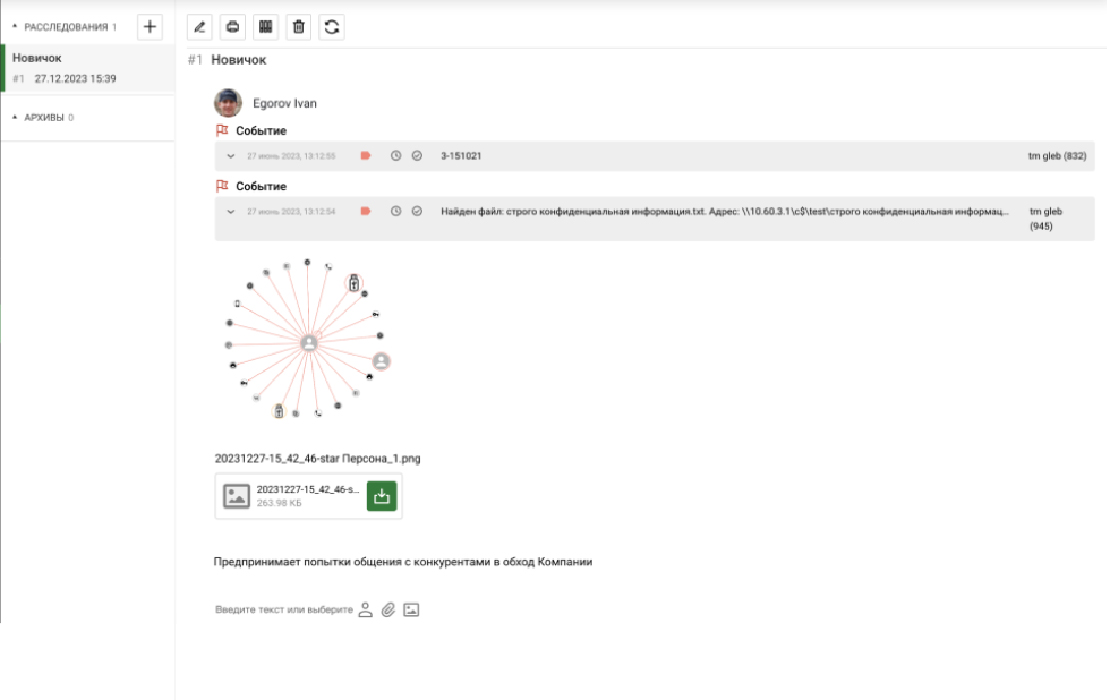
Task: Click the add person icon in input row
Action: (x=366, y=609)
